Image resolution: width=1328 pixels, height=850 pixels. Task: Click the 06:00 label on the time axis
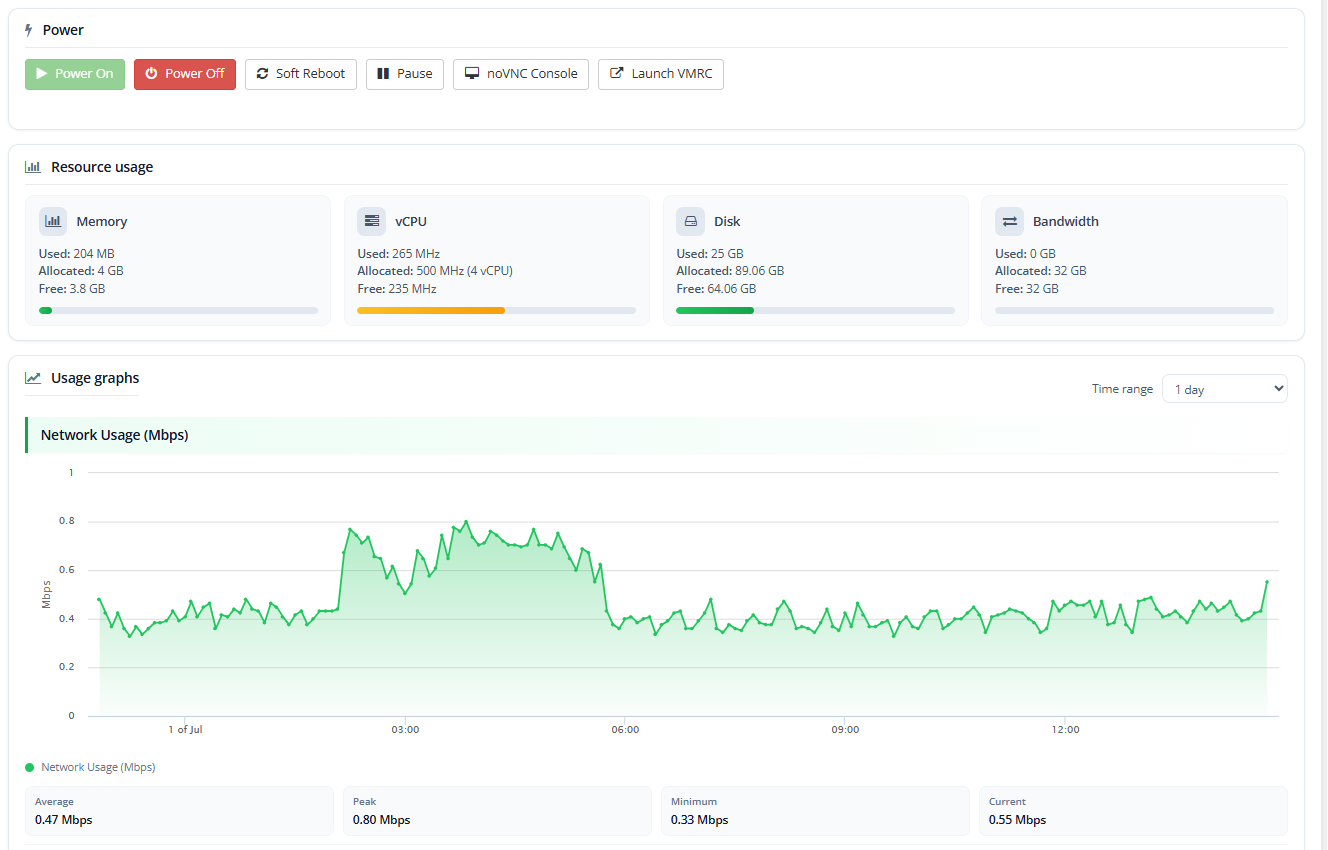[625, 730]
